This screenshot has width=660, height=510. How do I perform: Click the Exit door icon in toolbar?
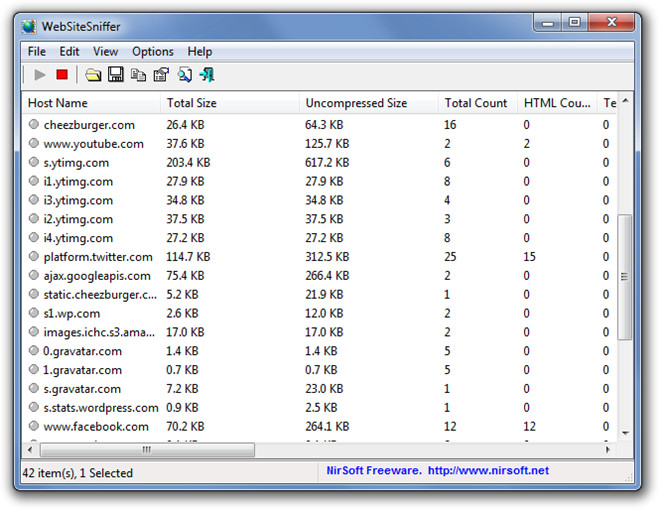tap(207, 74)
